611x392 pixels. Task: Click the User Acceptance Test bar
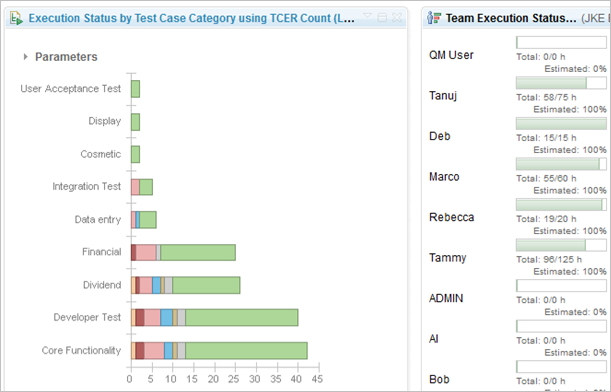coord(135,89)
